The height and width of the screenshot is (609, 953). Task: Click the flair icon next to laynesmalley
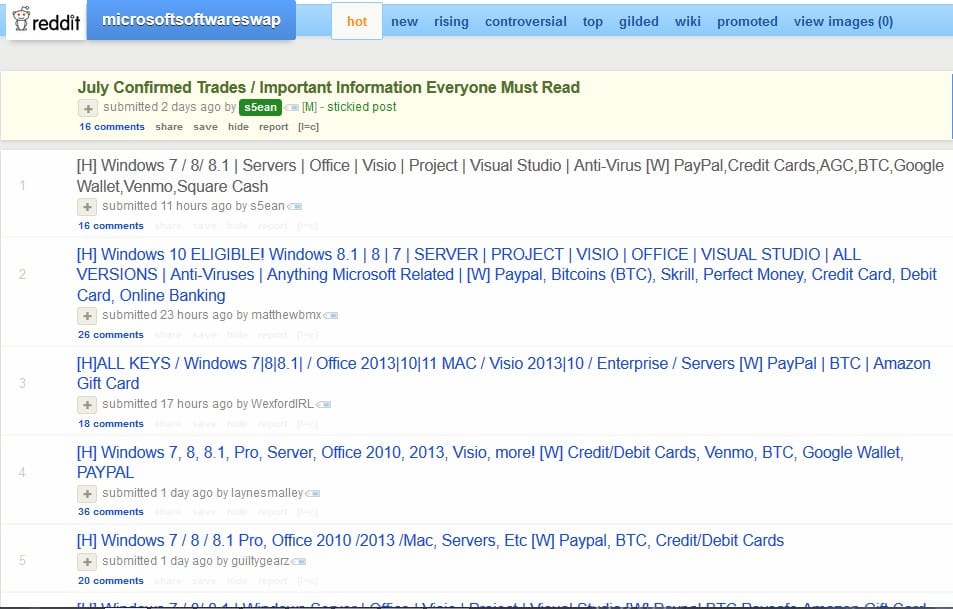(x=313, y=494)
